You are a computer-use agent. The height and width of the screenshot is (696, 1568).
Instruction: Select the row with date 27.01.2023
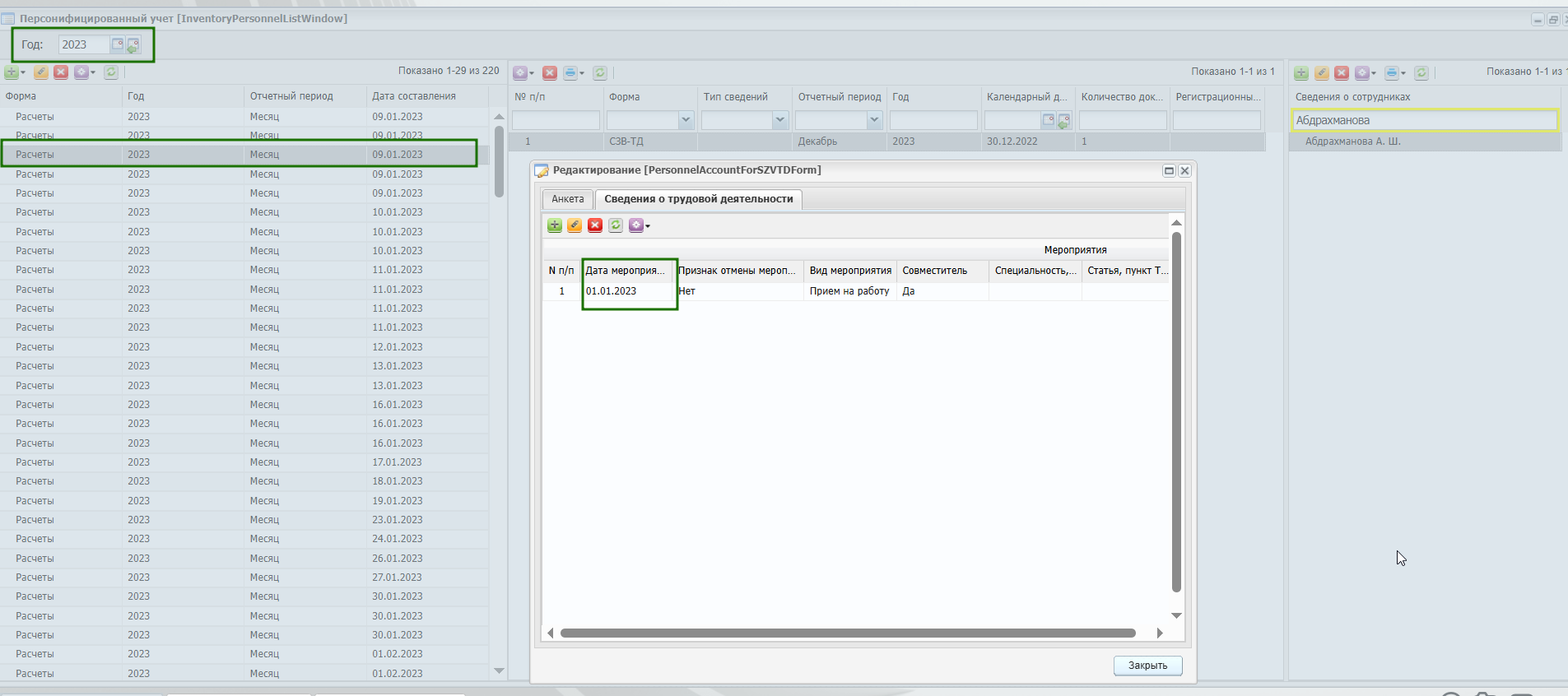tap(244, 578)
